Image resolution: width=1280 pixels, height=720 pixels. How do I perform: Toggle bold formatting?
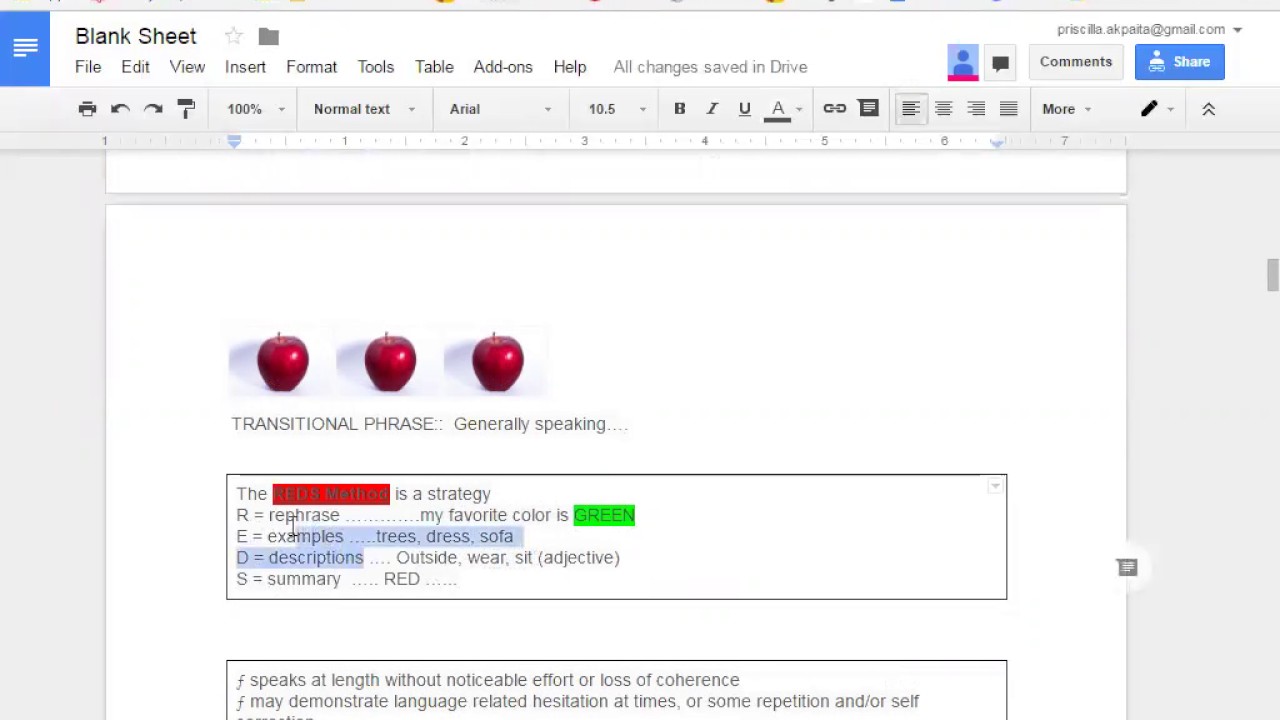pyautogui.click(x=679, y=109)
